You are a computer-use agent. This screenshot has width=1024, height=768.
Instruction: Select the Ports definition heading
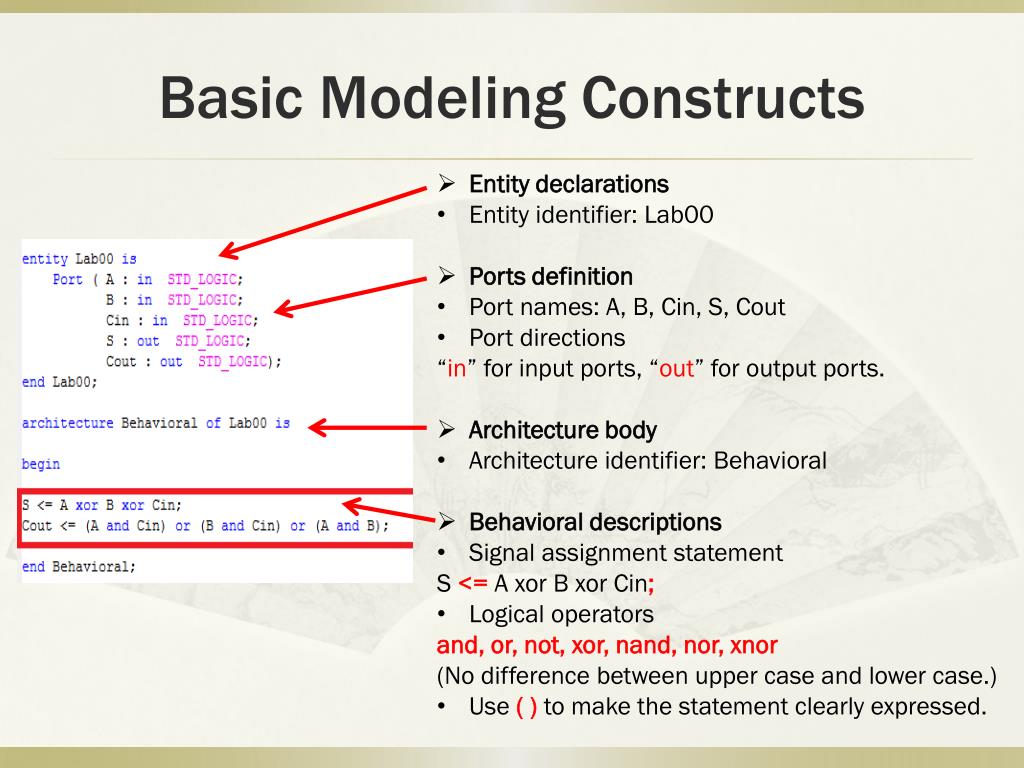(x=551, y=276)
